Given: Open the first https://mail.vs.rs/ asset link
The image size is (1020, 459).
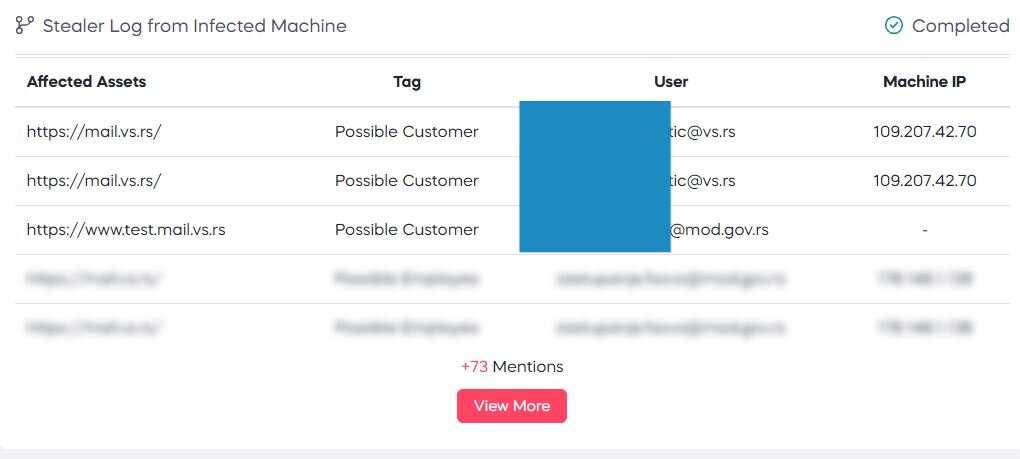Looking at the screenshot, I should (94, 131).
